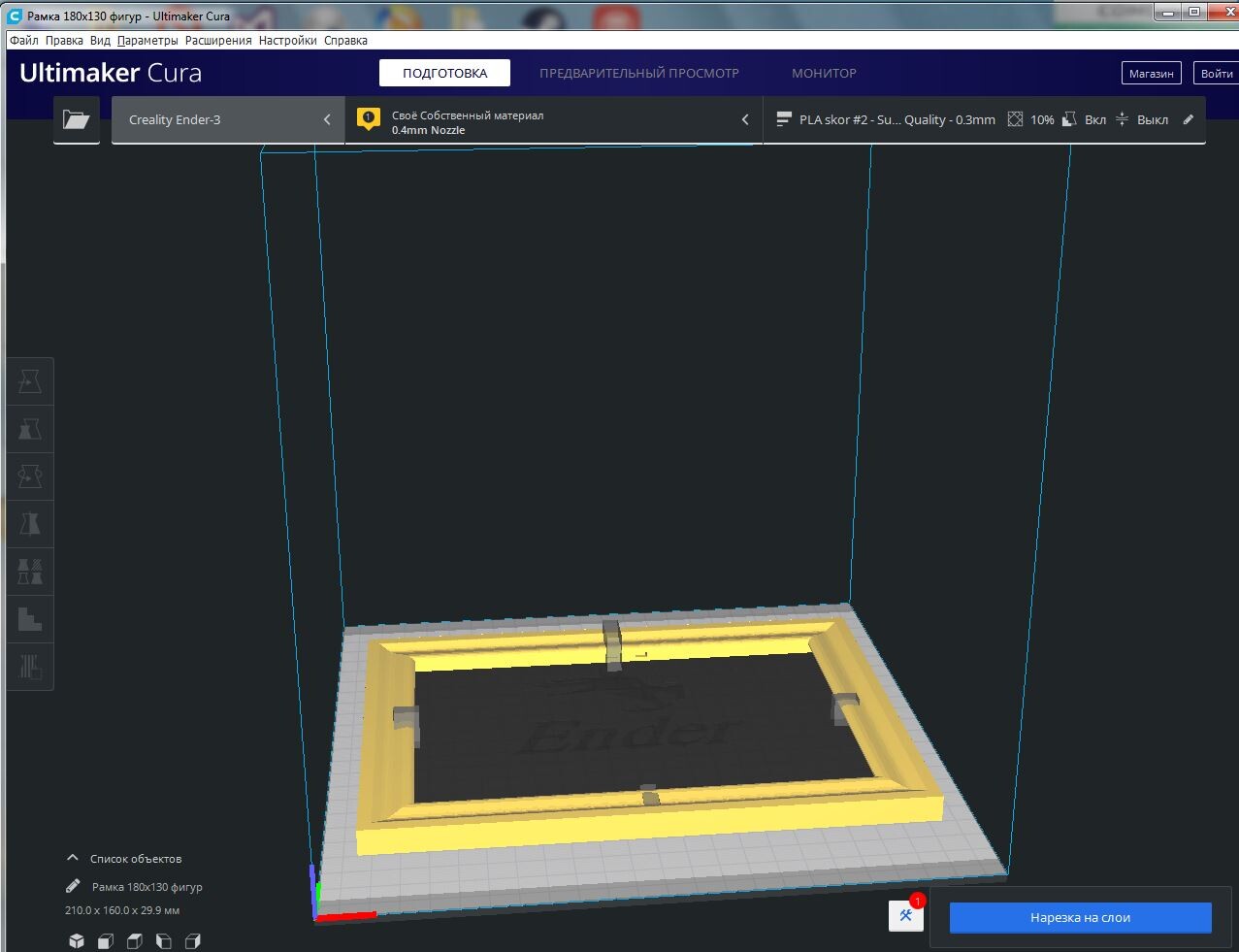Open the Расширения menu

click(218, 41)
